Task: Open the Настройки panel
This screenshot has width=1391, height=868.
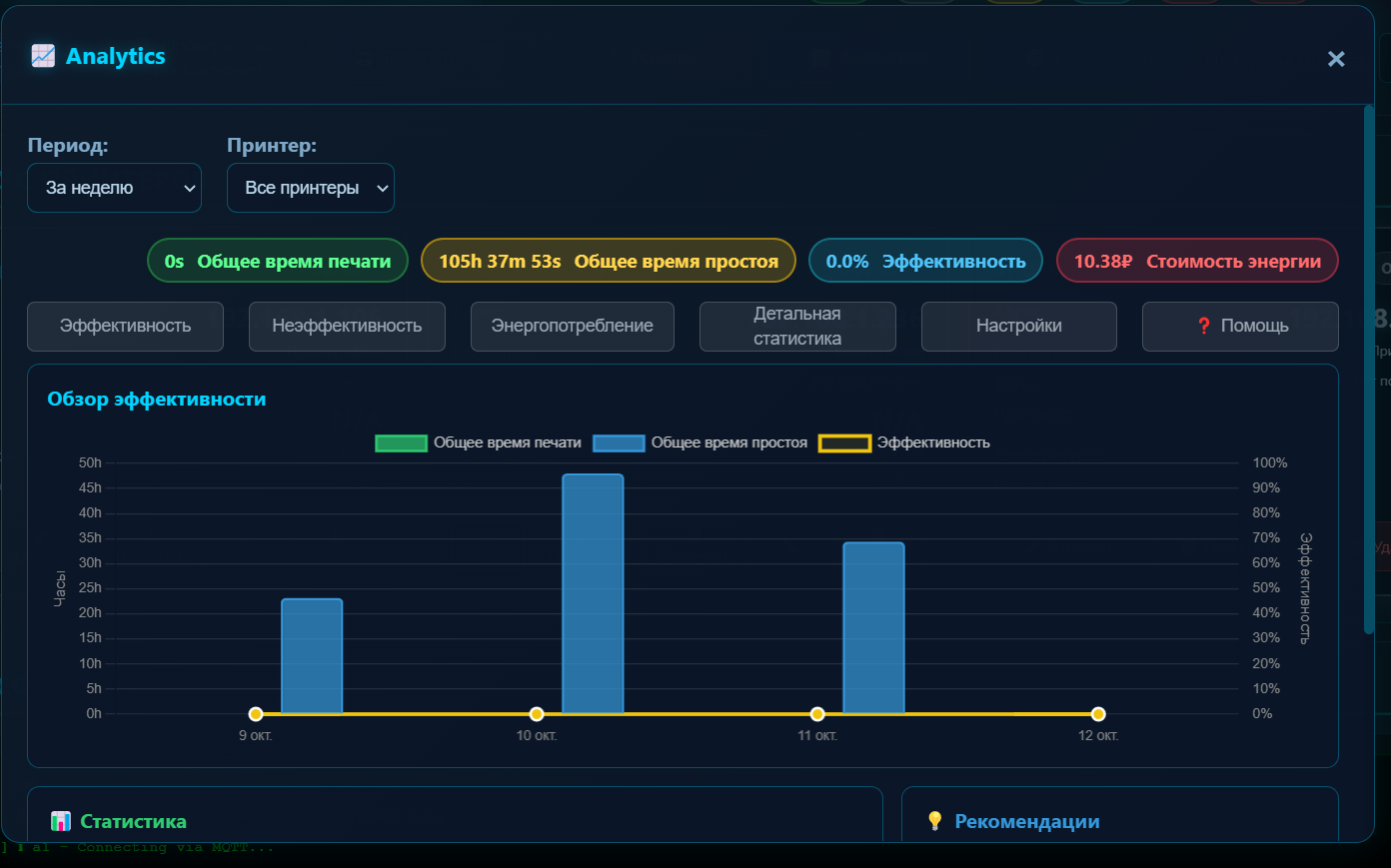Action: click(x=1018, y=326)
